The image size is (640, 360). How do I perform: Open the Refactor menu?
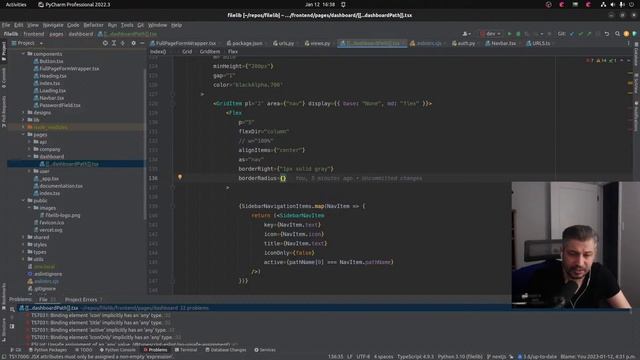(93, 25)
